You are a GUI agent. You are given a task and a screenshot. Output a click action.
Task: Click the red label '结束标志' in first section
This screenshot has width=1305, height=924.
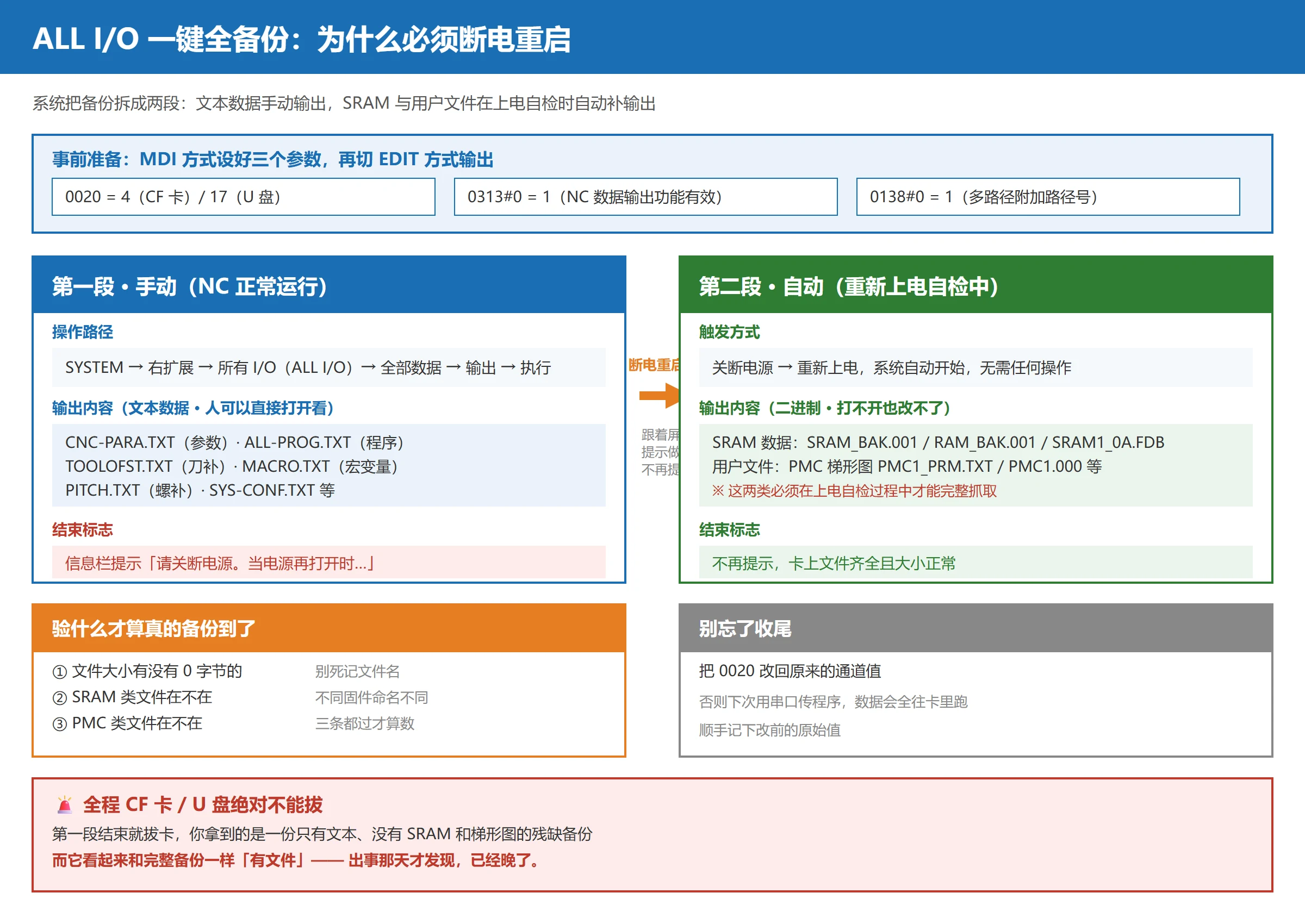pos(83,530)
